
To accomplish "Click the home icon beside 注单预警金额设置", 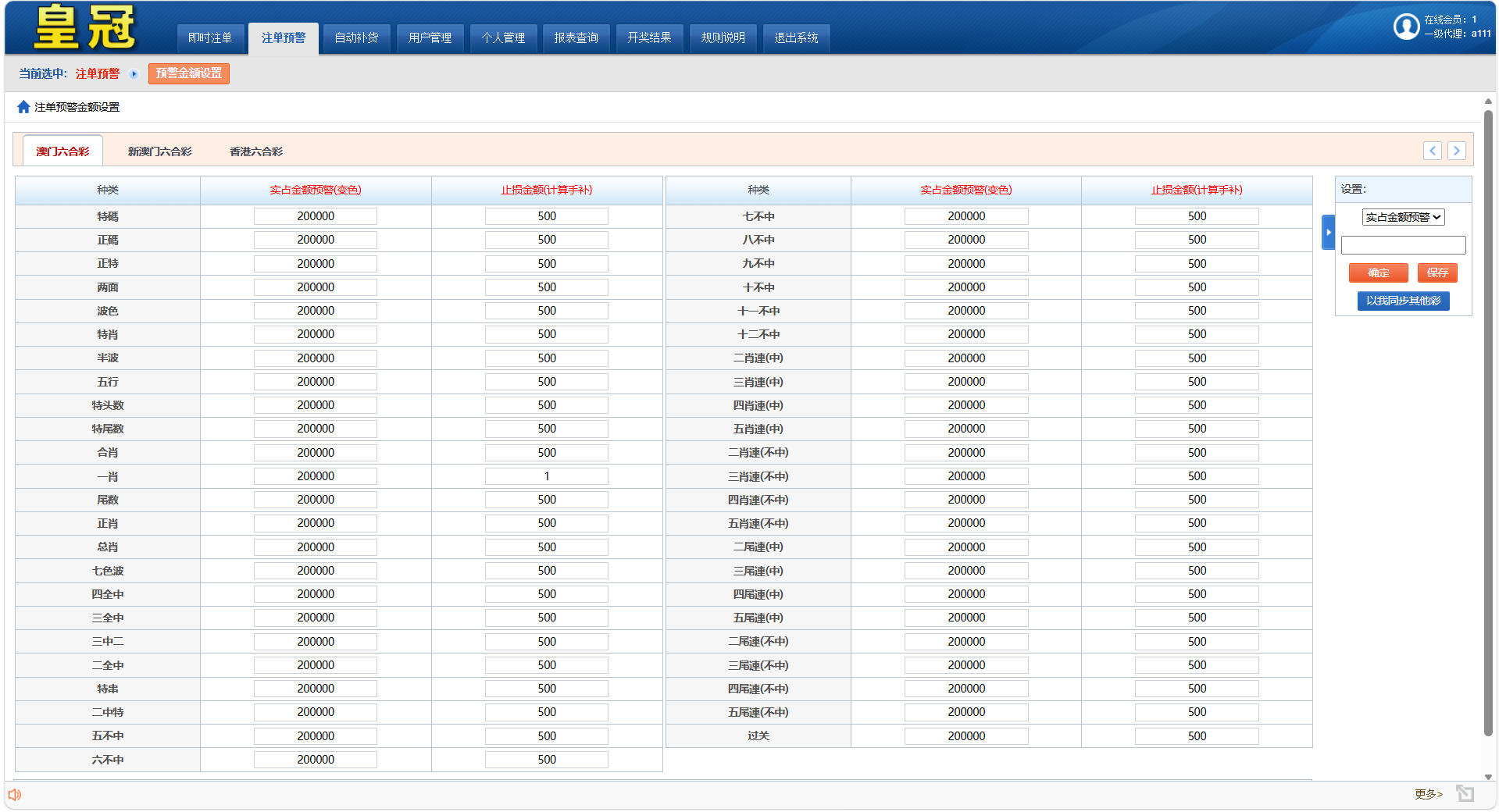I will [23, 107].
